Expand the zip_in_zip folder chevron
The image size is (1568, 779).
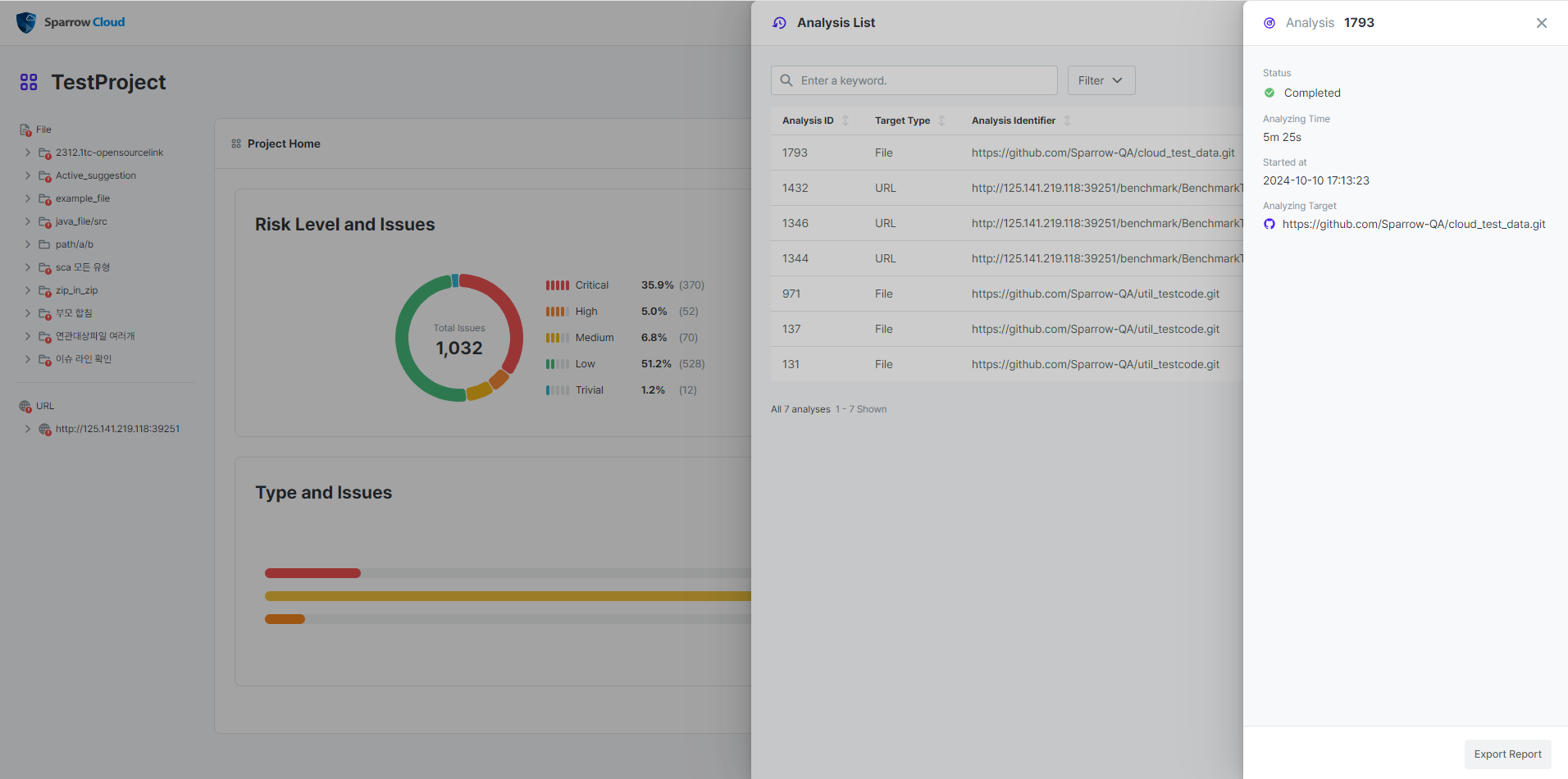tap(27, 290)
